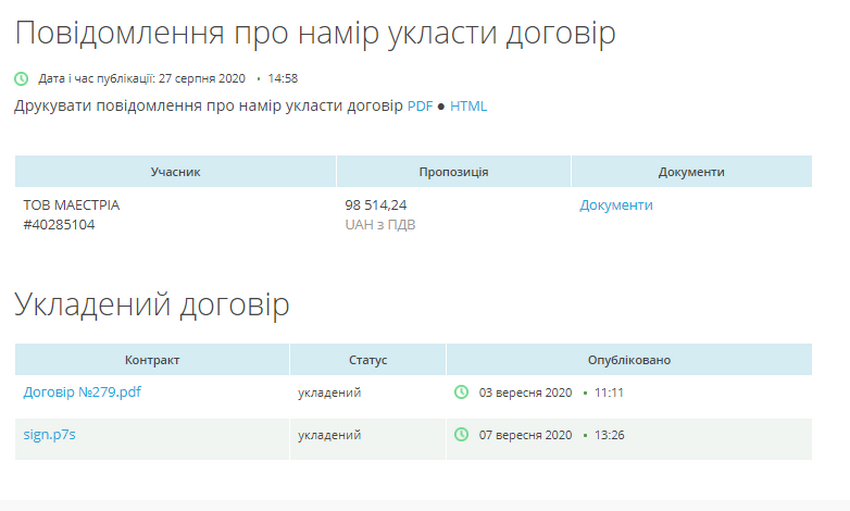Select the participant name ТОВ МАЕСТРІА
850x511 pixels.
coord(71,205)
